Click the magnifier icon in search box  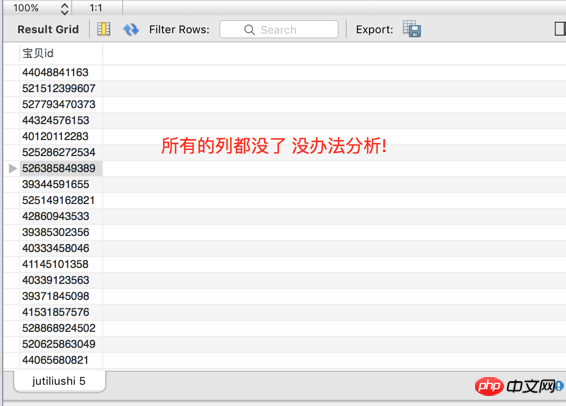tap(249, 30)
